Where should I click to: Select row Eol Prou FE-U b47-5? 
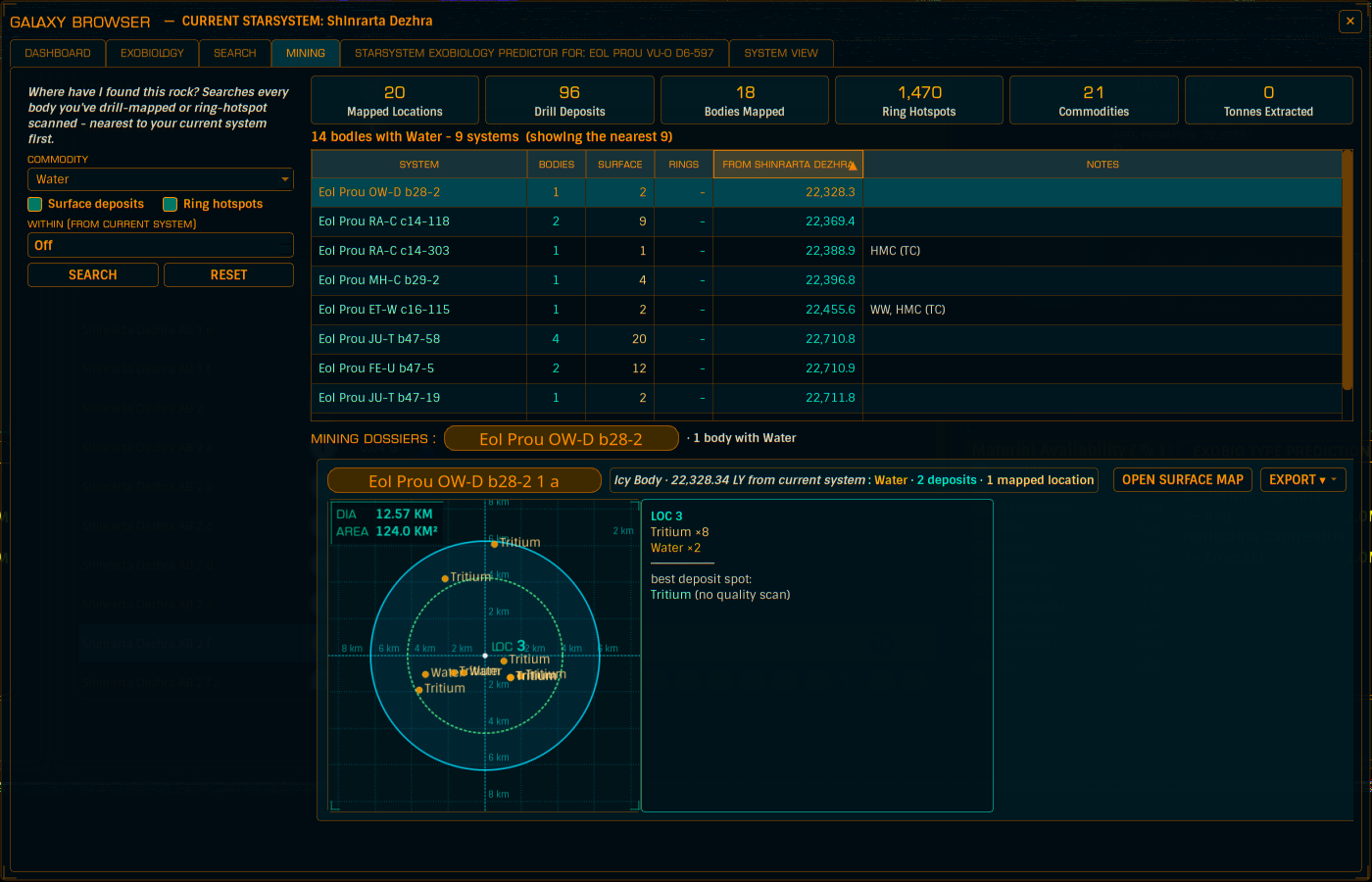tap(826, 368)
